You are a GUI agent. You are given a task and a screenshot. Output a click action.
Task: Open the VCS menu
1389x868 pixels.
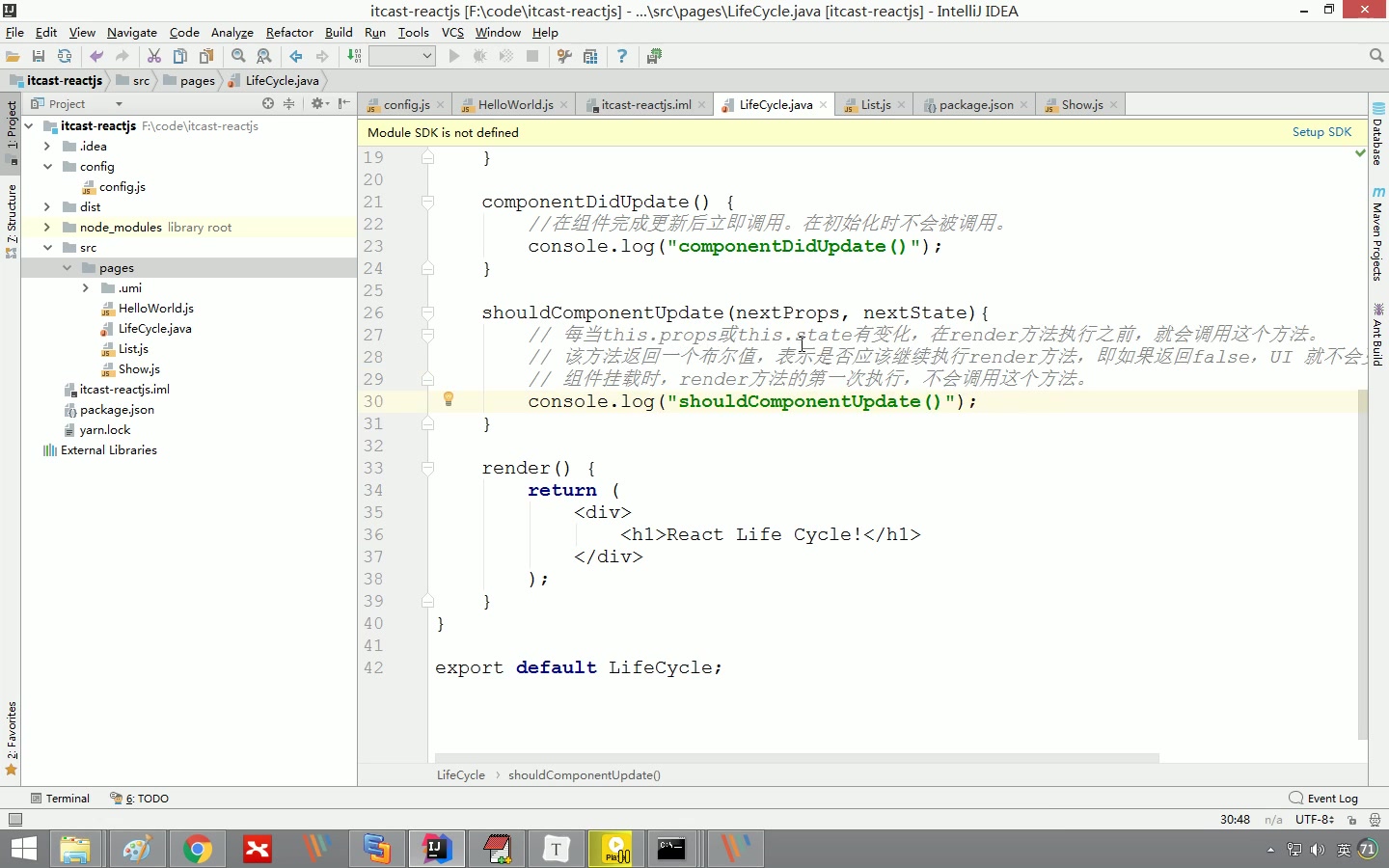(452, 32)
